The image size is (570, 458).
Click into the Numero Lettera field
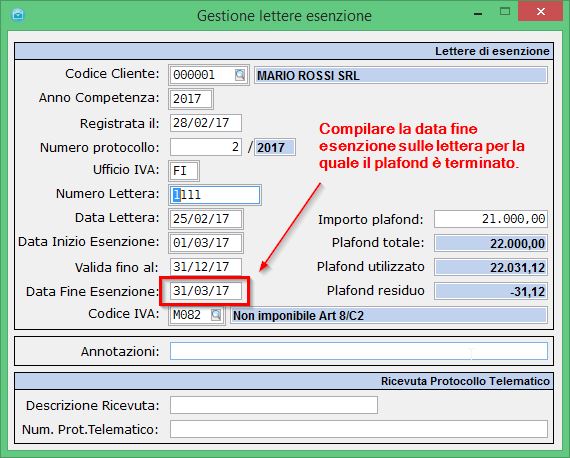(215, 195)
